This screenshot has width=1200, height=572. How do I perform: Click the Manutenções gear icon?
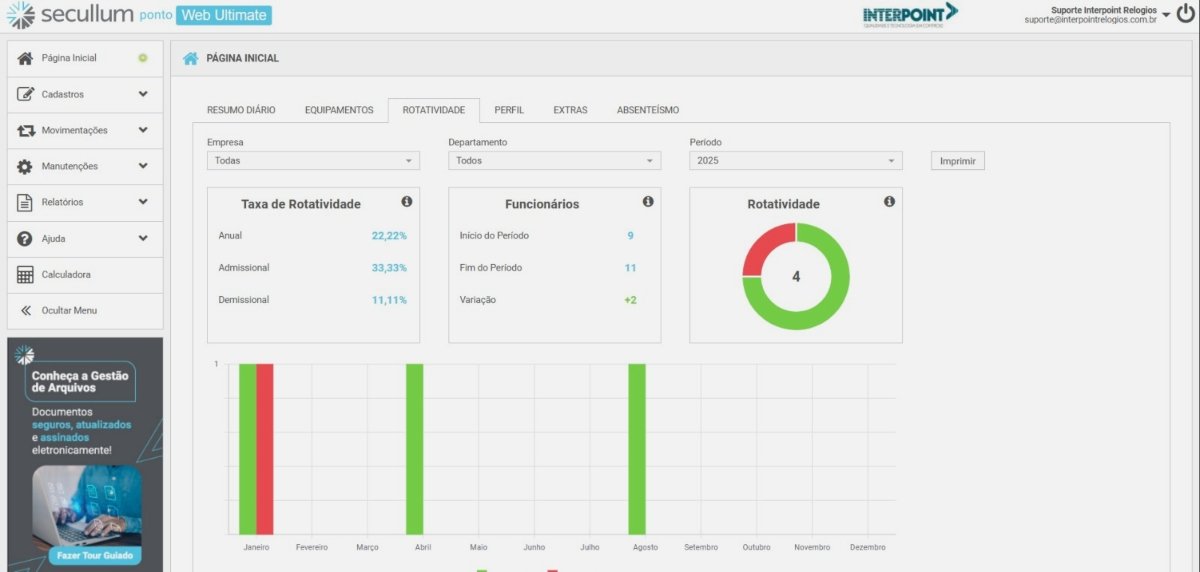click(26, 167)
